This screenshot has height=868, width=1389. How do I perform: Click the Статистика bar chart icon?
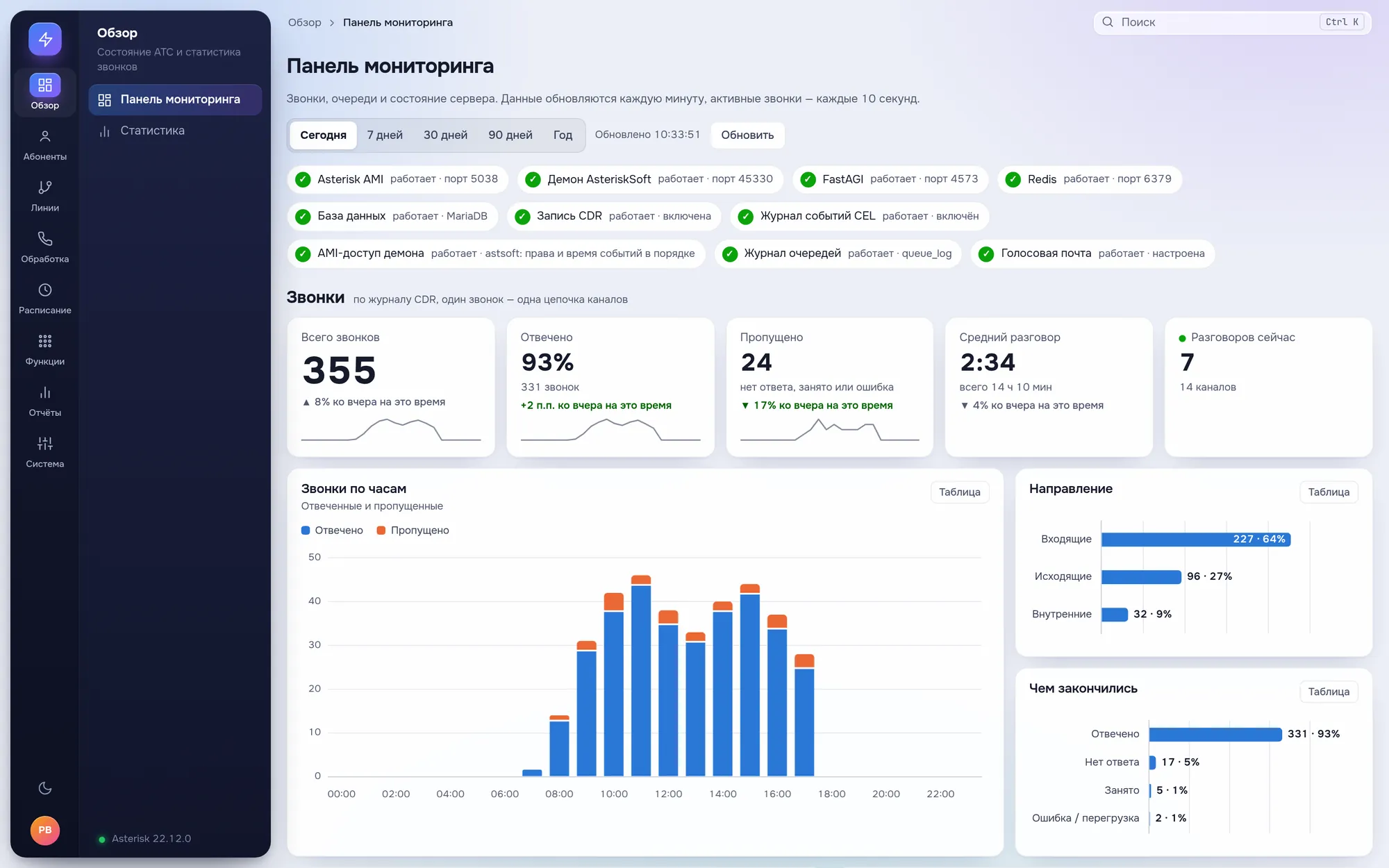(x=105, y=131)
